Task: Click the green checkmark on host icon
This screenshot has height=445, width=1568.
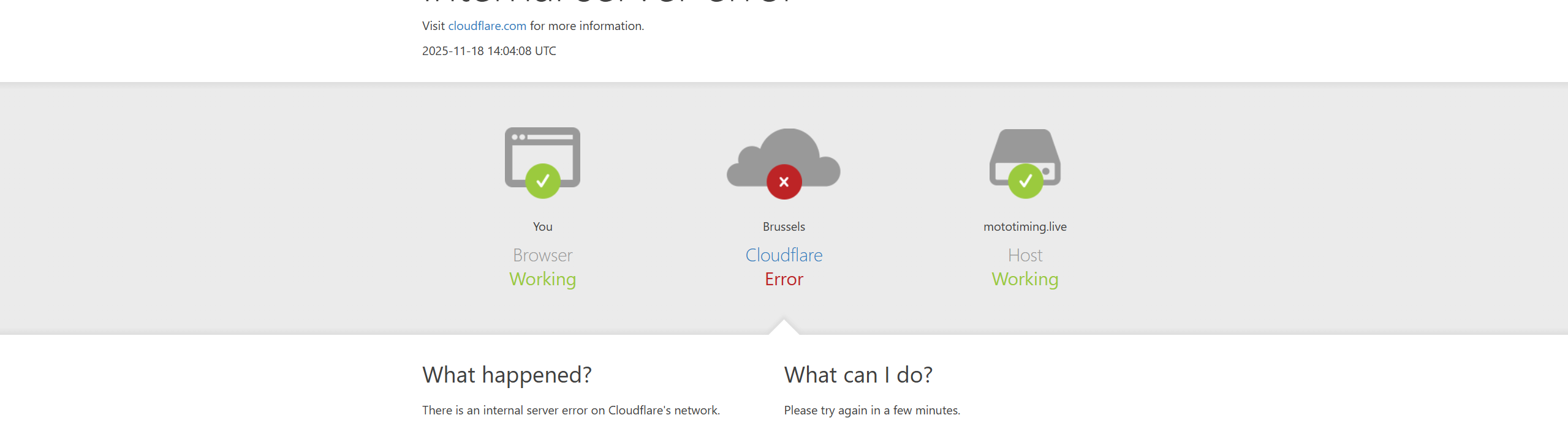Action: point(1025,181)
